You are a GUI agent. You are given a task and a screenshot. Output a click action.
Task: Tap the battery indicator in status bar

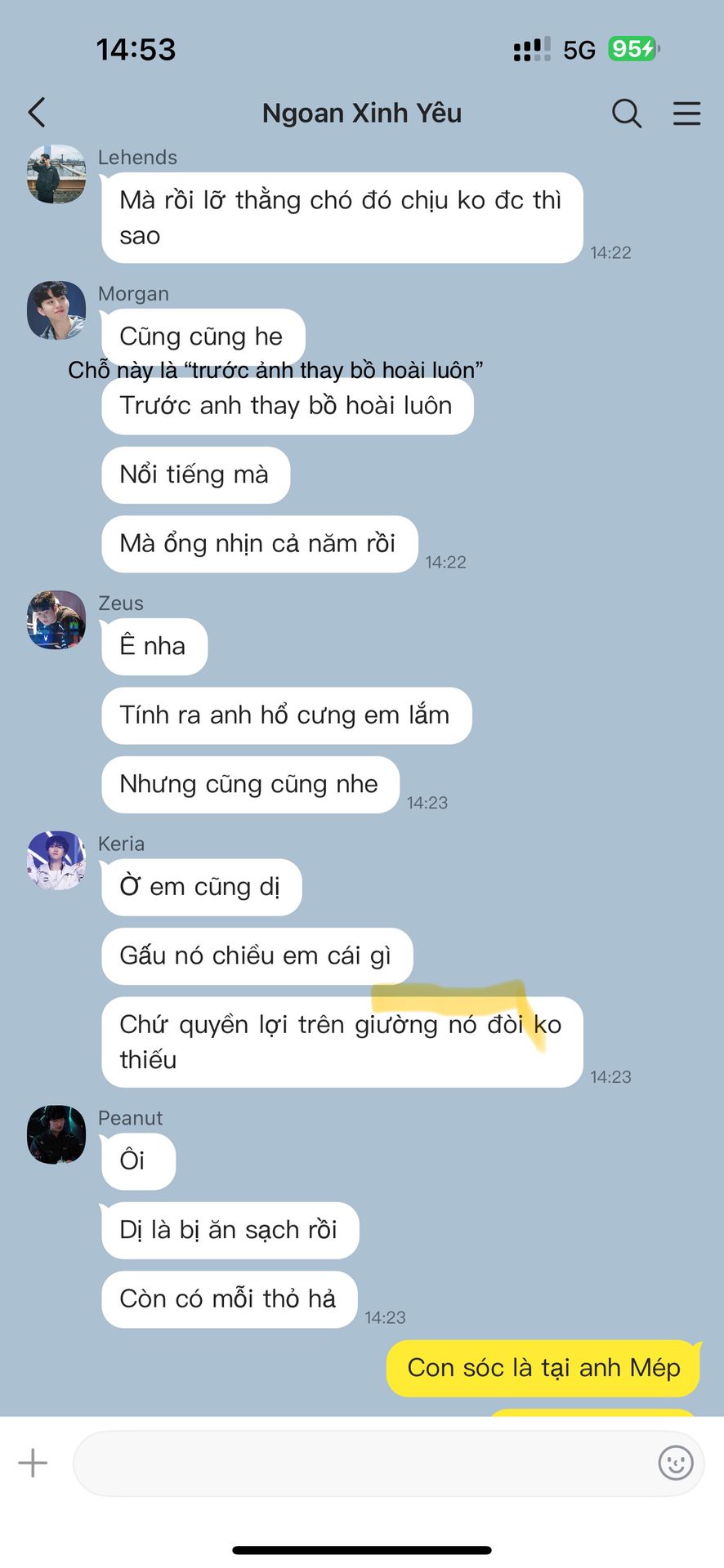[633, 49]
